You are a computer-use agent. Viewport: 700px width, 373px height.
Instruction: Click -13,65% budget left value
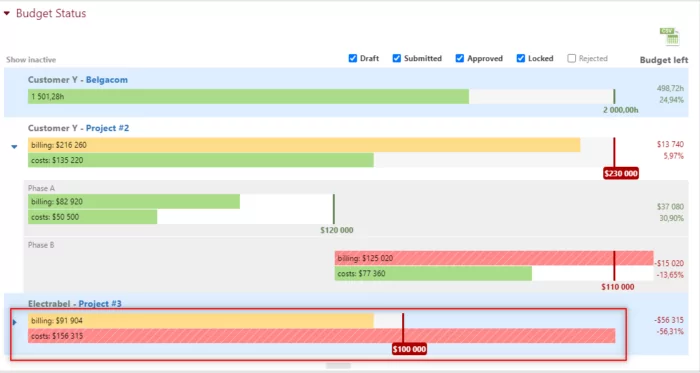[x=670, y=275]
